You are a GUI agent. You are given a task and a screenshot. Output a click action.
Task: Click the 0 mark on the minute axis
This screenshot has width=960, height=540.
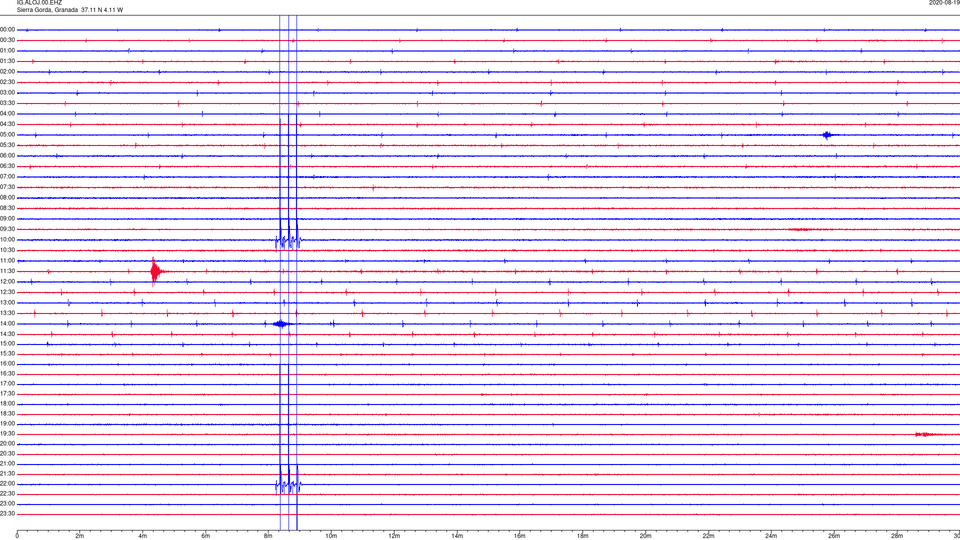pyautogui.click(x=17, y=536)
